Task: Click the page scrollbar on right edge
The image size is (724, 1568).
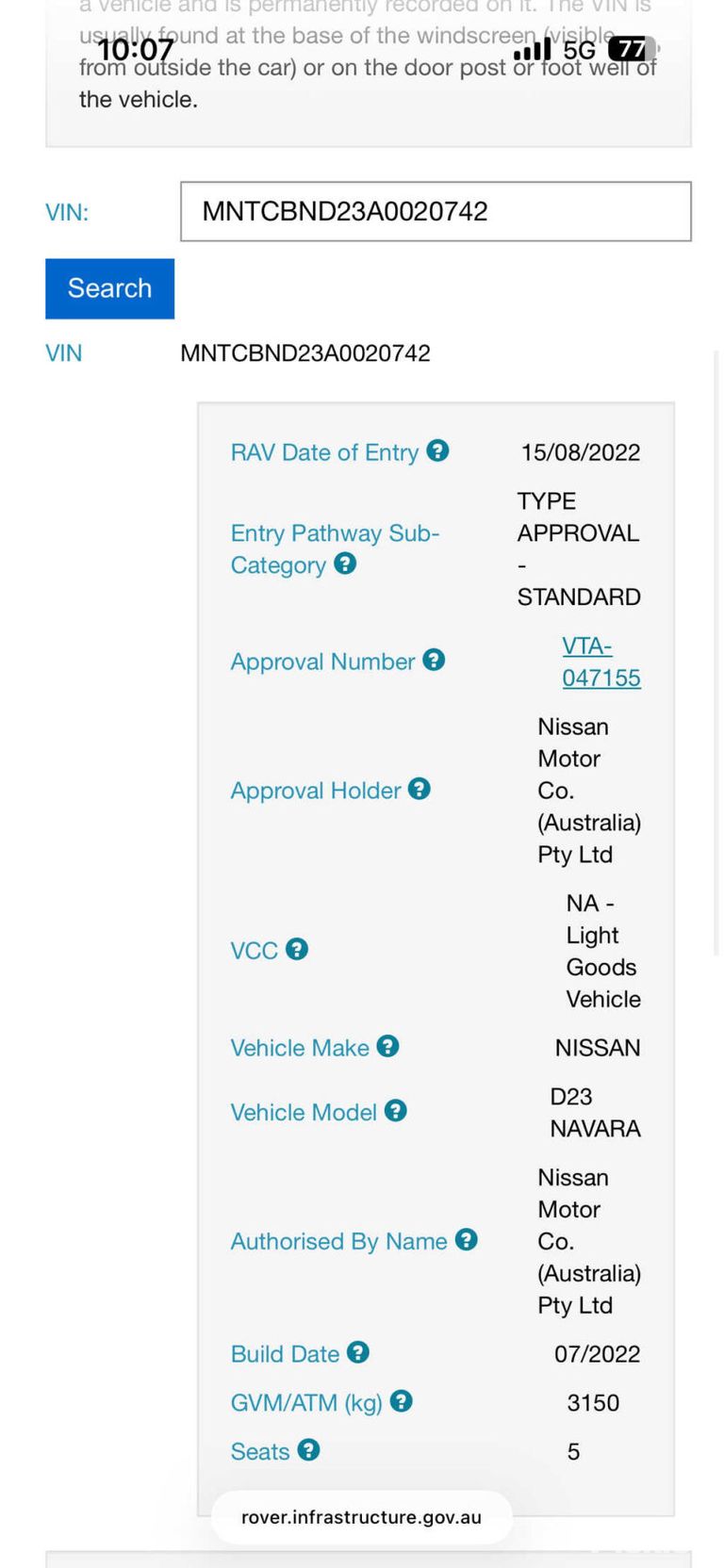Action: [x=716, y=652]
